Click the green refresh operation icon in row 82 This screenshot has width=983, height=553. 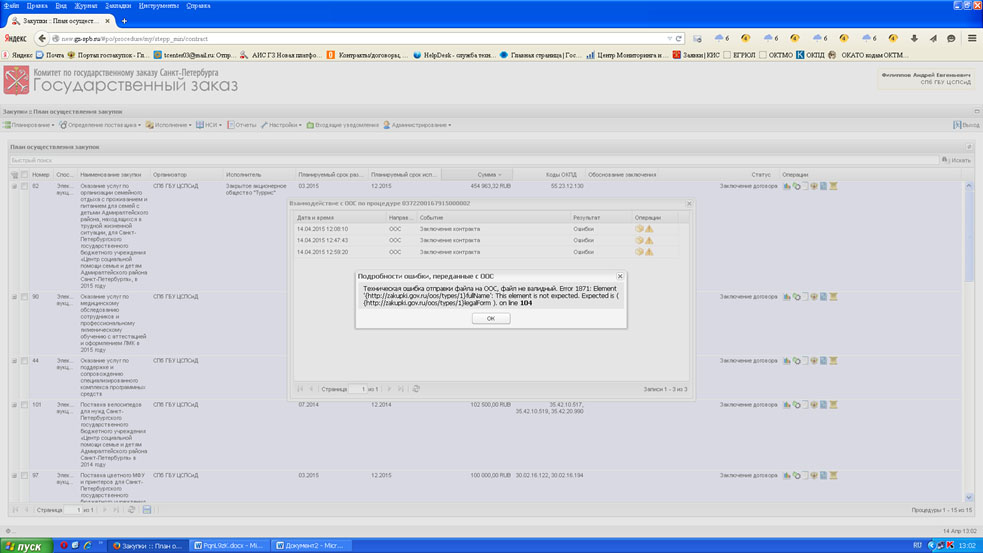tap(796, 186)
